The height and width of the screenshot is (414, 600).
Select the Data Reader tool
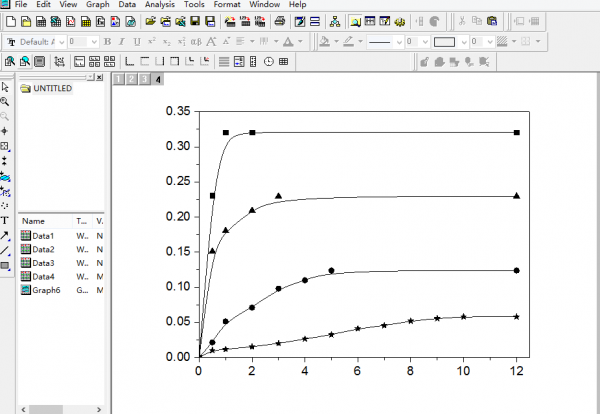(5, 146)
